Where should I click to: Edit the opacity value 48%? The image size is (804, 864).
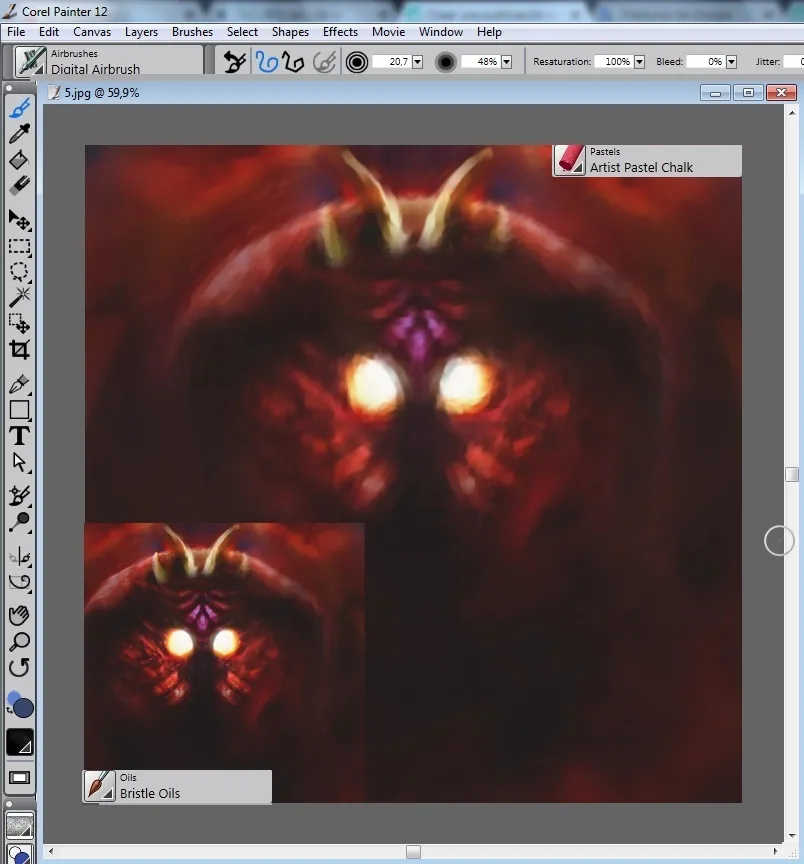(x=480, y=62)
